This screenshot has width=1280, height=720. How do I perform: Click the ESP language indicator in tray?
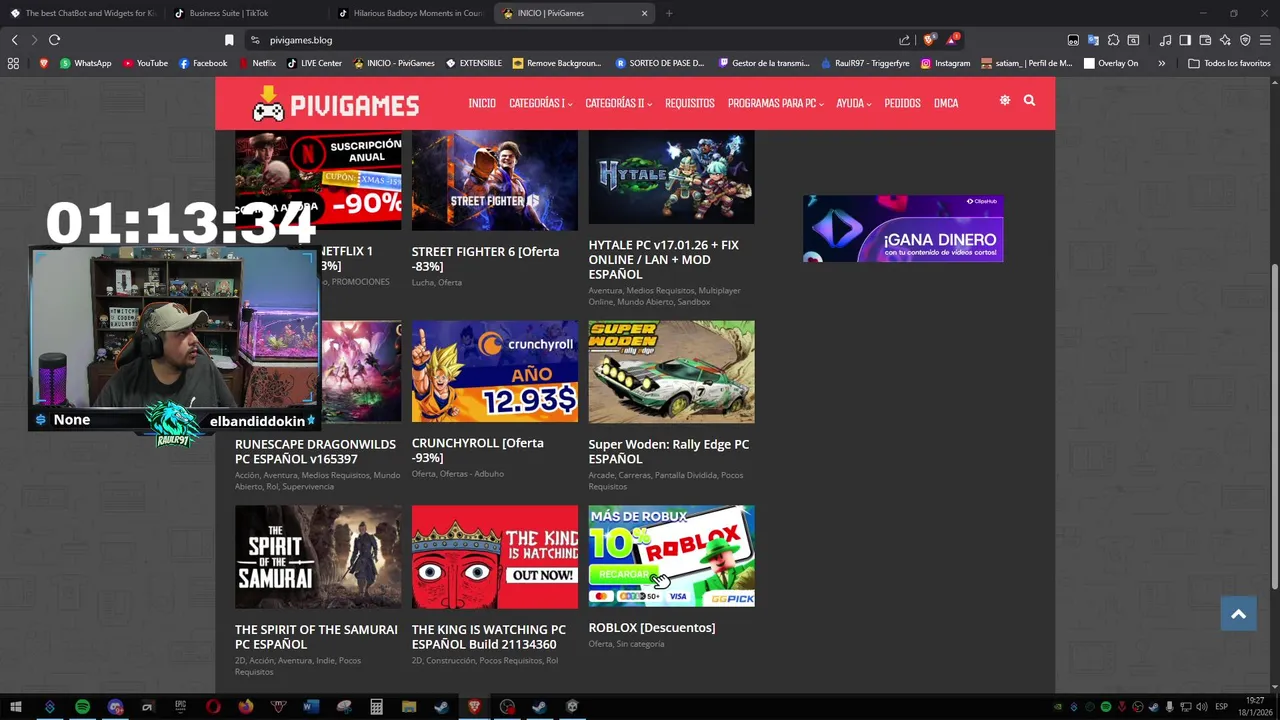(1221, 707)
